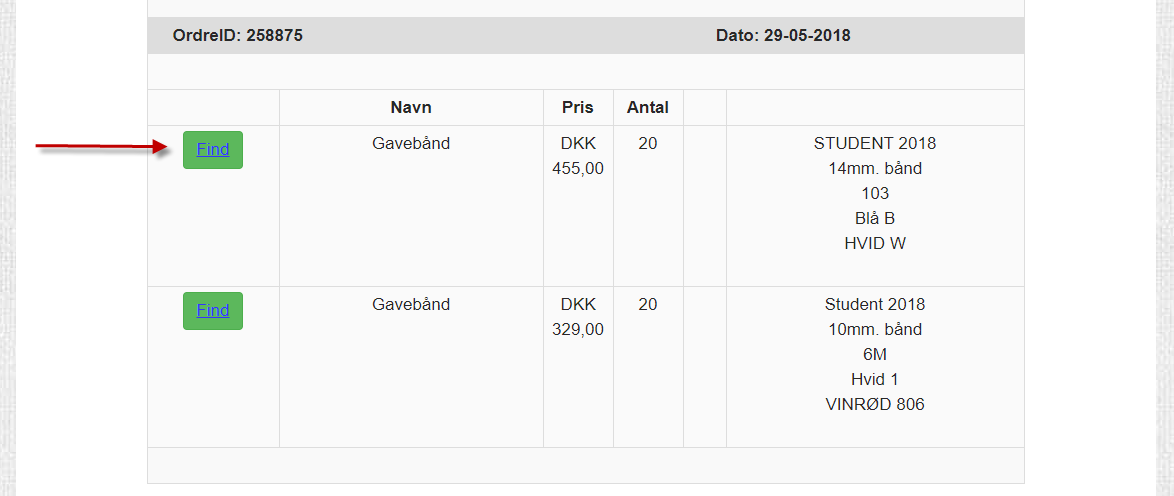Select the second Gavebånd product name
Image resolution: width=1174 pixels, height=496 pixels.
pos(411,304)
